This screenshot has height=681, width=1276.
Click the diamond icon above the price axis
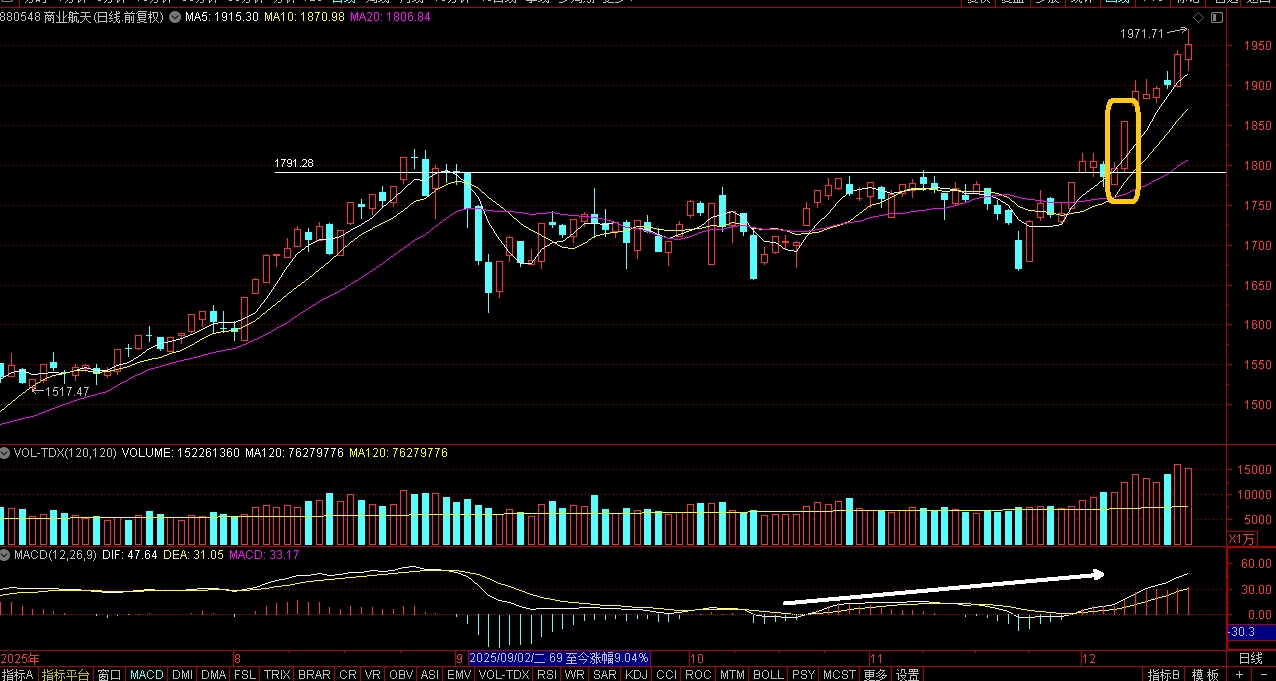[x=1199, y=18]
